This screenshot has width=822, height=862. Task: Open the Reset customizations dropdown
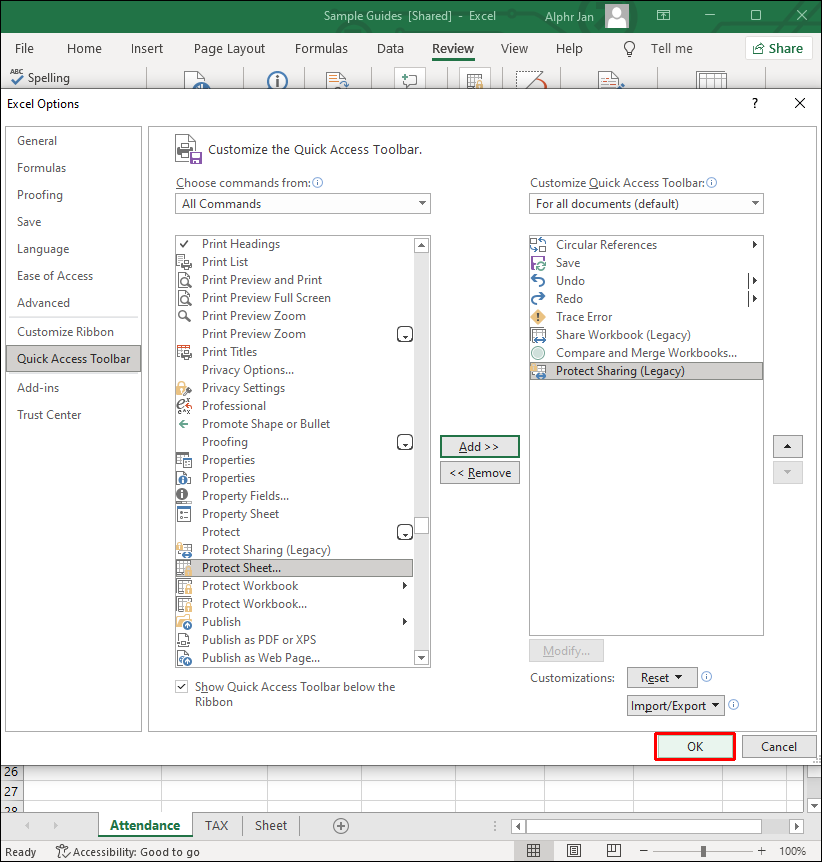pos(662,678)
